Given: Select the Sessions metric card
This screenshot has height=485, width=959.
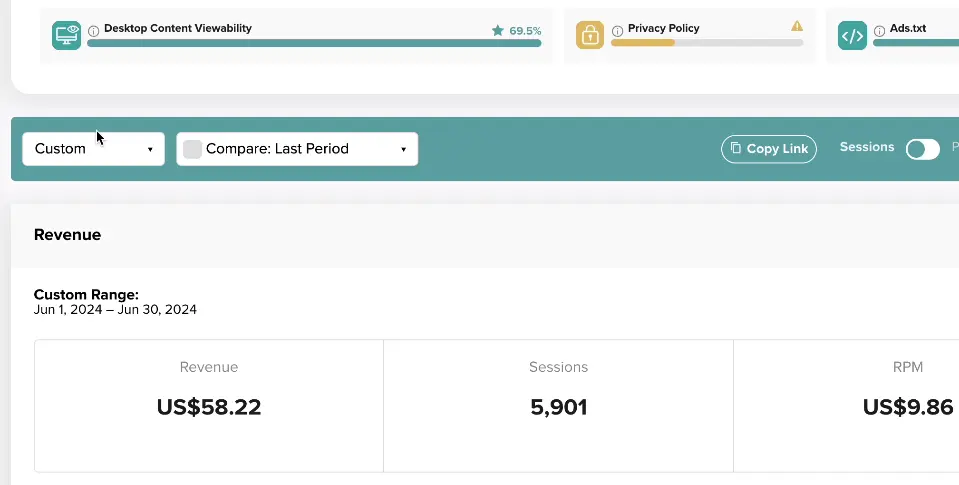Looking at the screenshot, I should 558,406.
